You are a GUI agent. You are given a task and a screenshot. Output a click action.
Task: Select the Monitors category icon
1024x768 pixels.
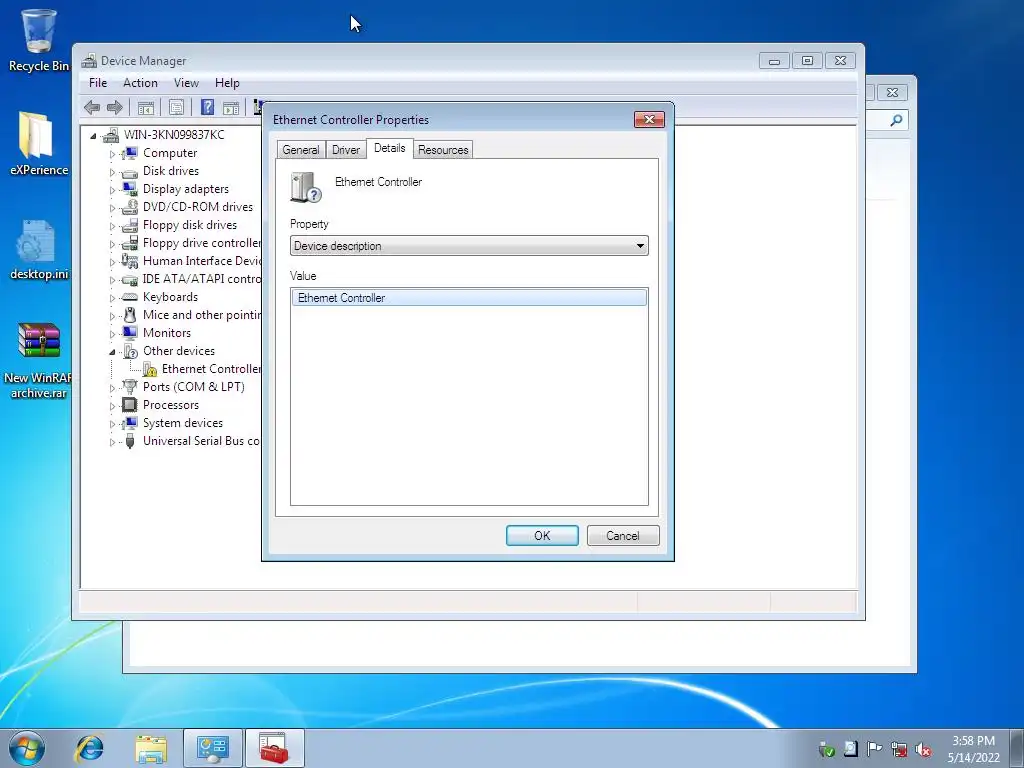click(x=130, y=333)
